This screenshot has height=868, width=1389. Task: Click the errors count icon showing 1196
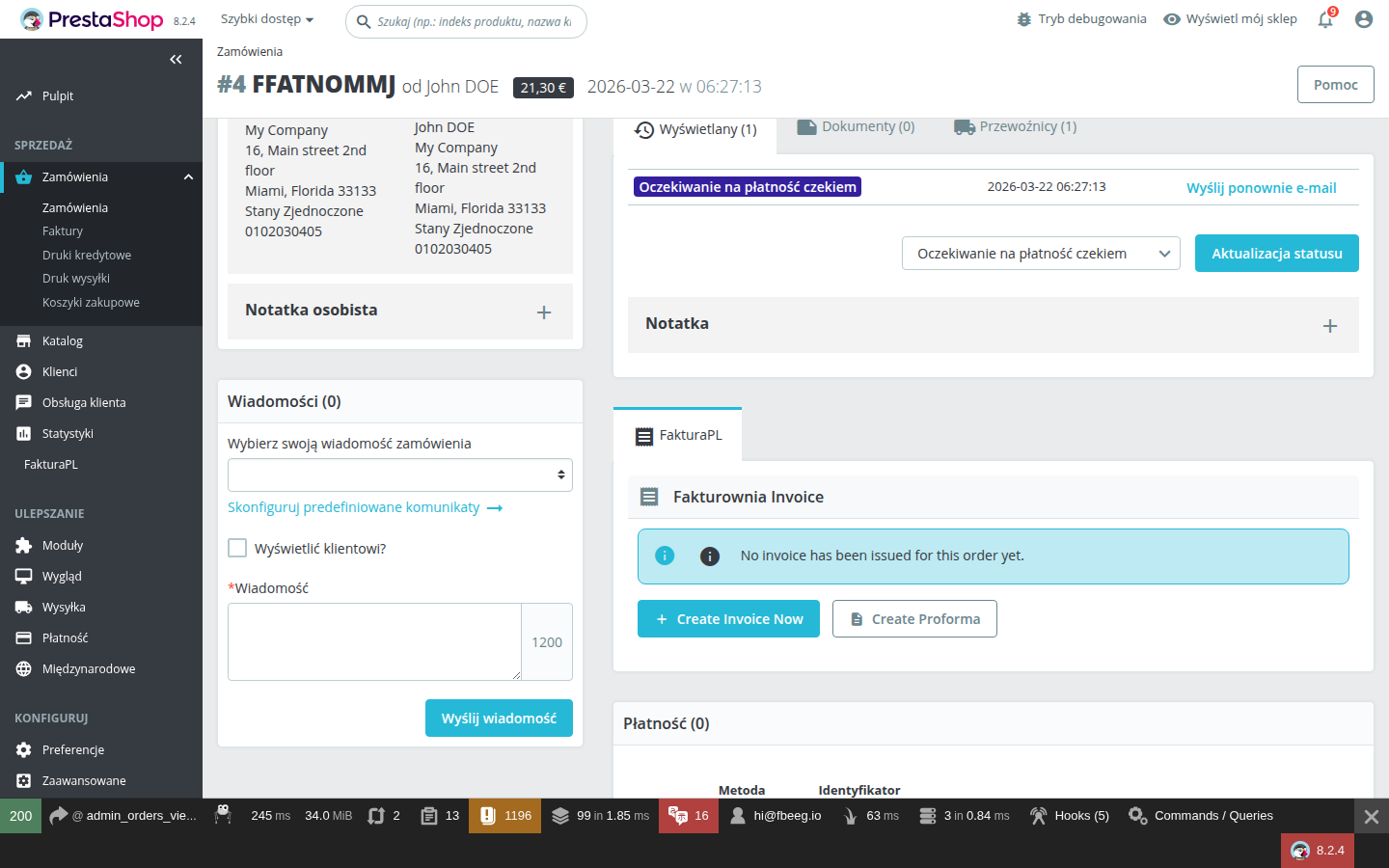488,816
